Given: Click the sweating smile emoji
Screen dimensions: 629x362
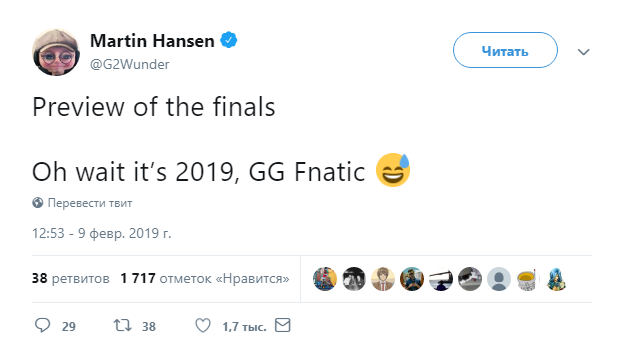Looking at the screenshot, I should [393, 170].
